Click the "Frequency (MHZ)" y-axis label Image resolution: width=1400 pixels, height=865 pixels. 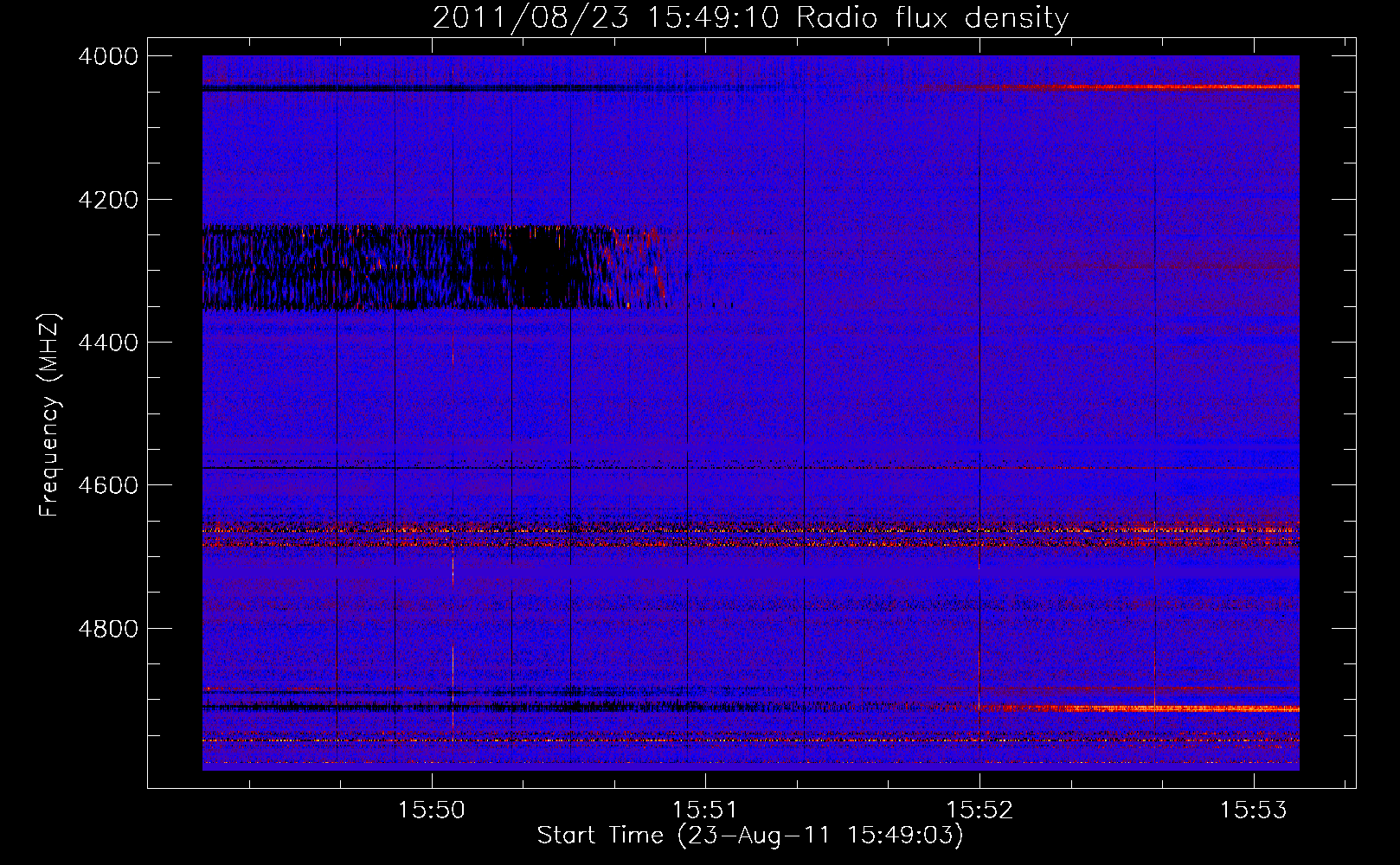click(49, 415)
